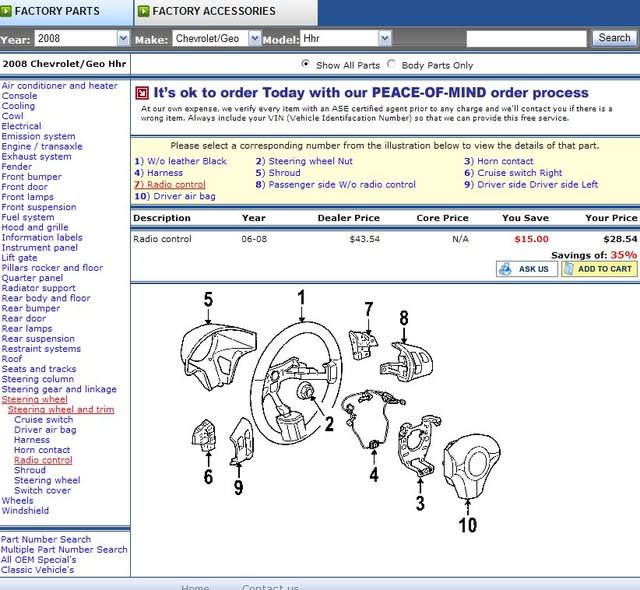Select the steering wheel drawing in the diagram

pyautogui.click(x=296, y=384)
